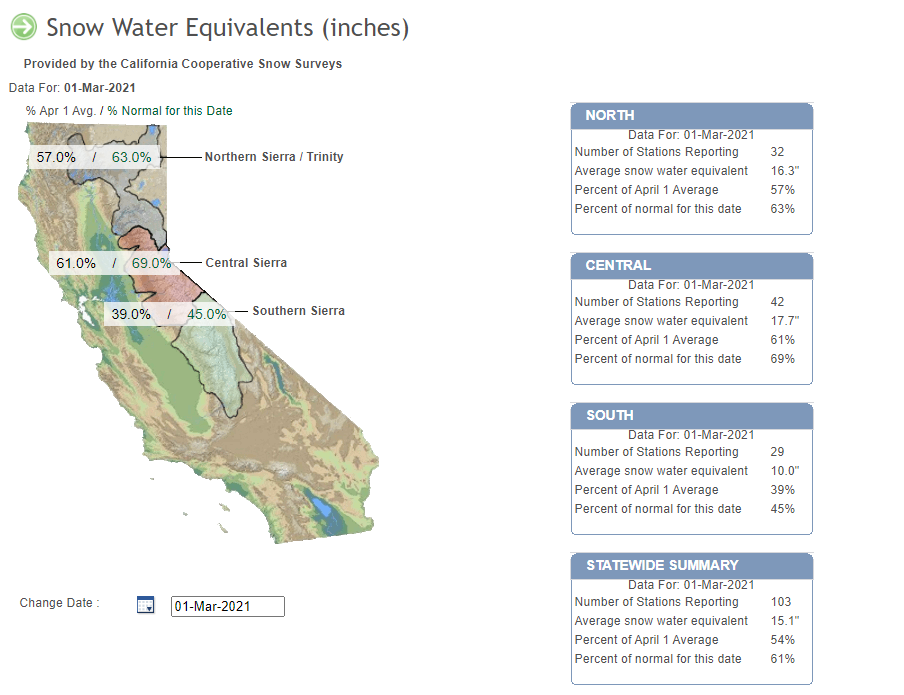
Task: Open the calendar date picker icon
Action: 145,605
